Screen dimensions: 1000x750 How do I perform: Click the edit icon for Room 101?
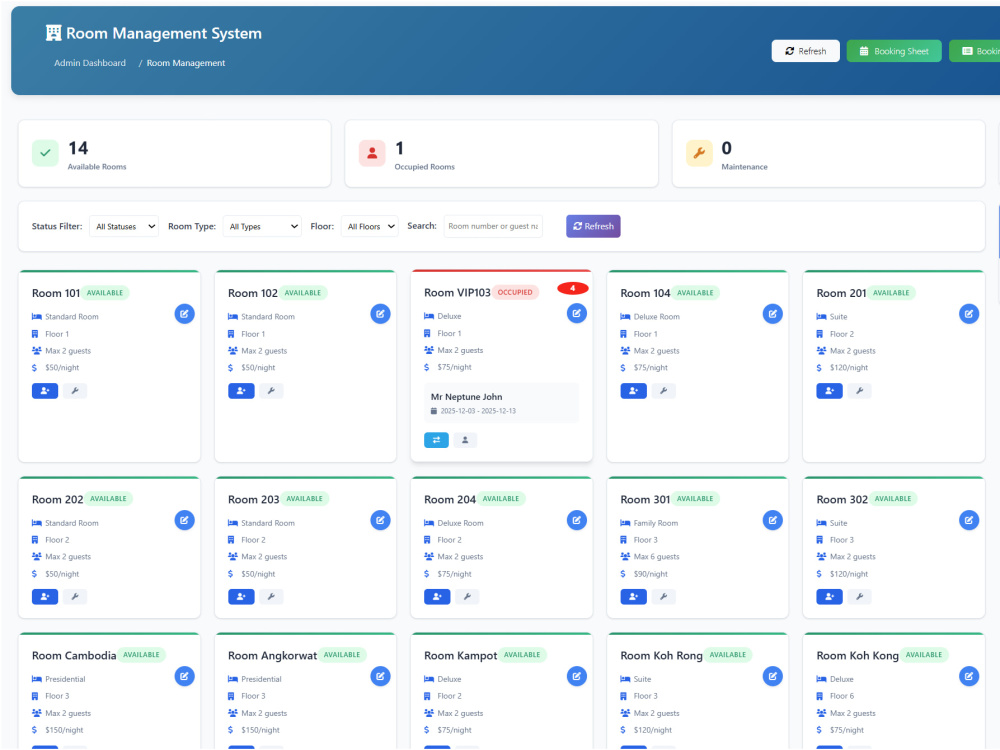[184, 314]
